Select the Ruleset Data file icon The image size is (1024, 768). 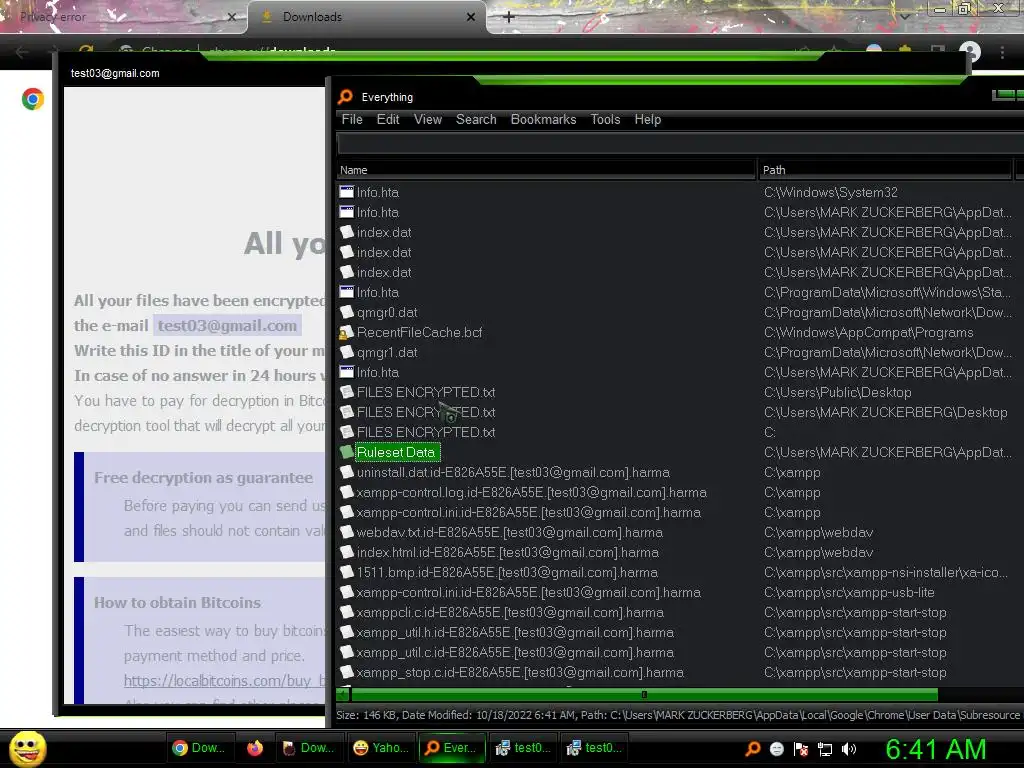(x=347, y=452)
